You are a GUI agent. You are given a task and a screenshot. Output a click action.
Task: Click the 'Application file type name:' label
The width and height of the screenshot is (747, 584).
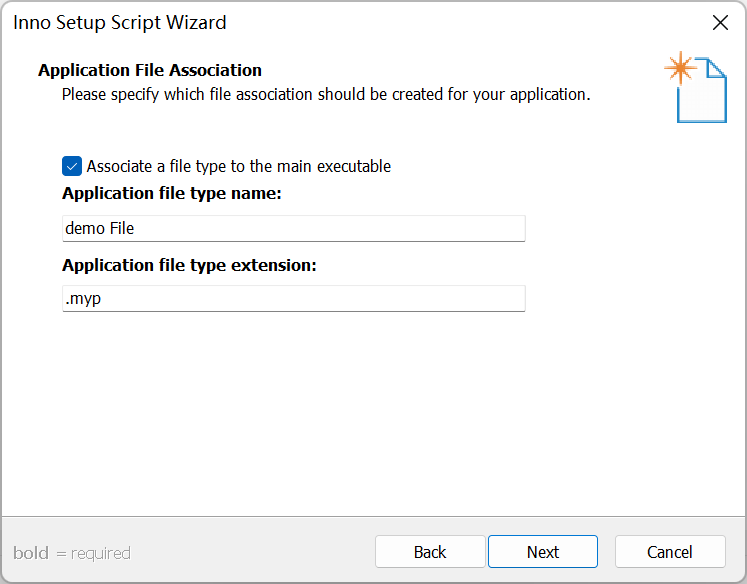click(172, 193)
